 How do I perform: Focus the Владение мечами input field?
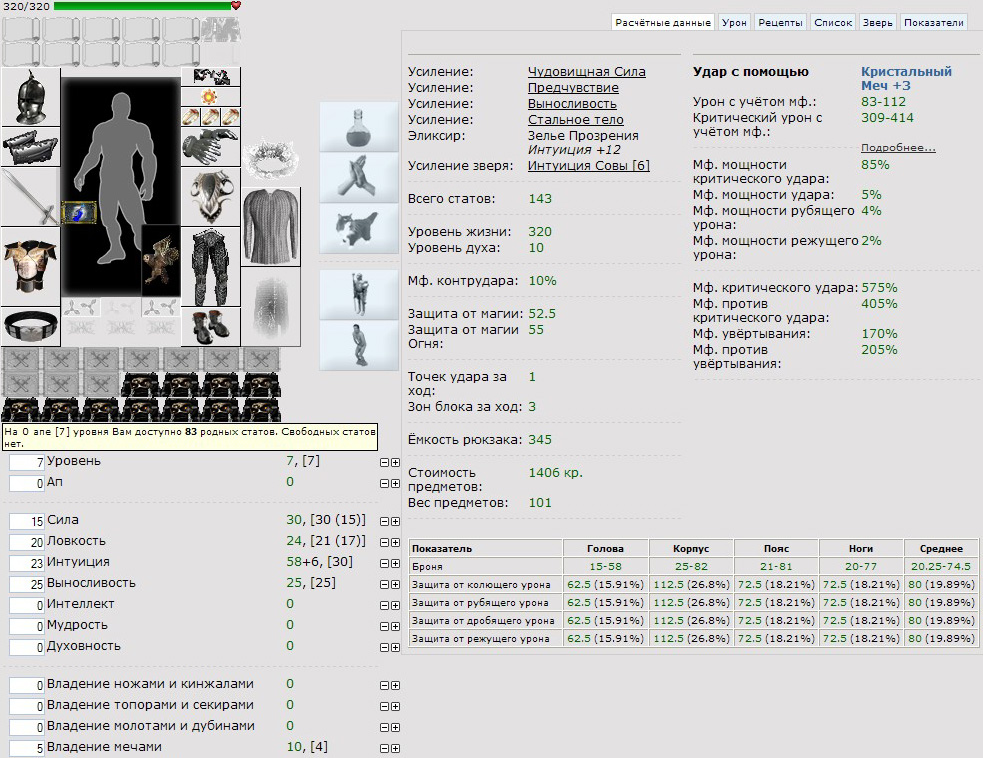coord(27,748)
